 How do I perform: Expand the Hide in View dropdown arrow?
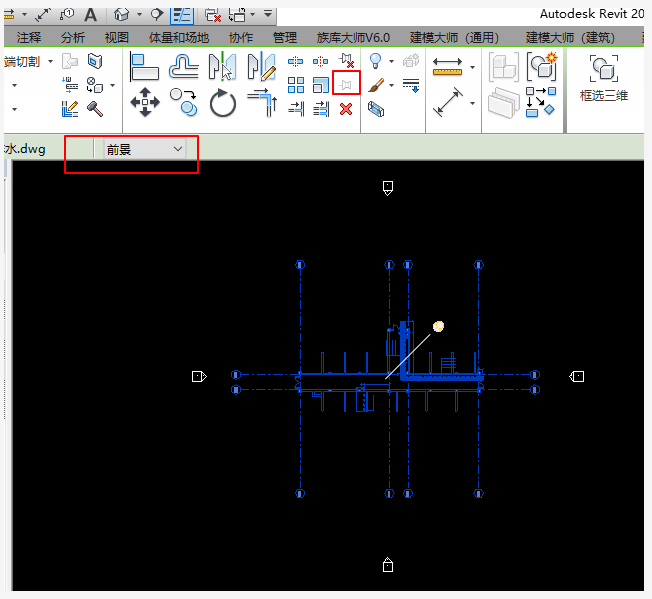click(391, 61)
